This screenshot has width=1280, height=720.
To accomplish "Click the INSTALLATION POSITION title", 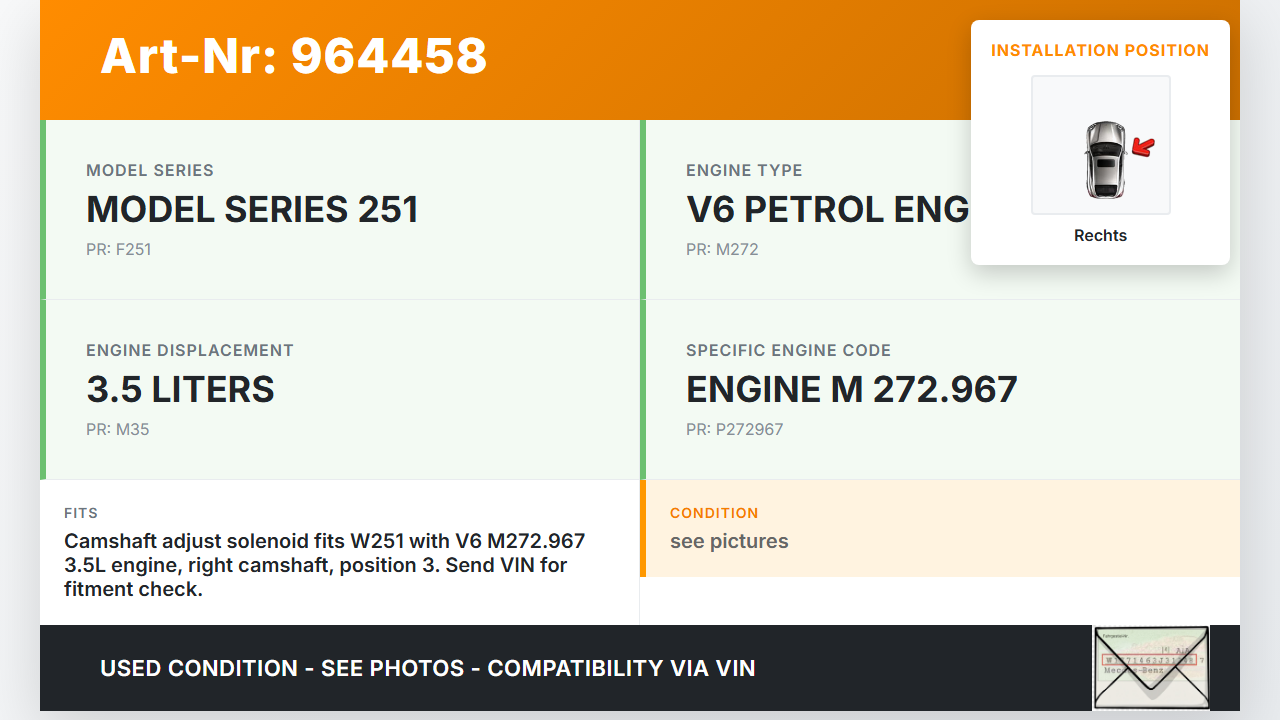I will (1099, 50).
